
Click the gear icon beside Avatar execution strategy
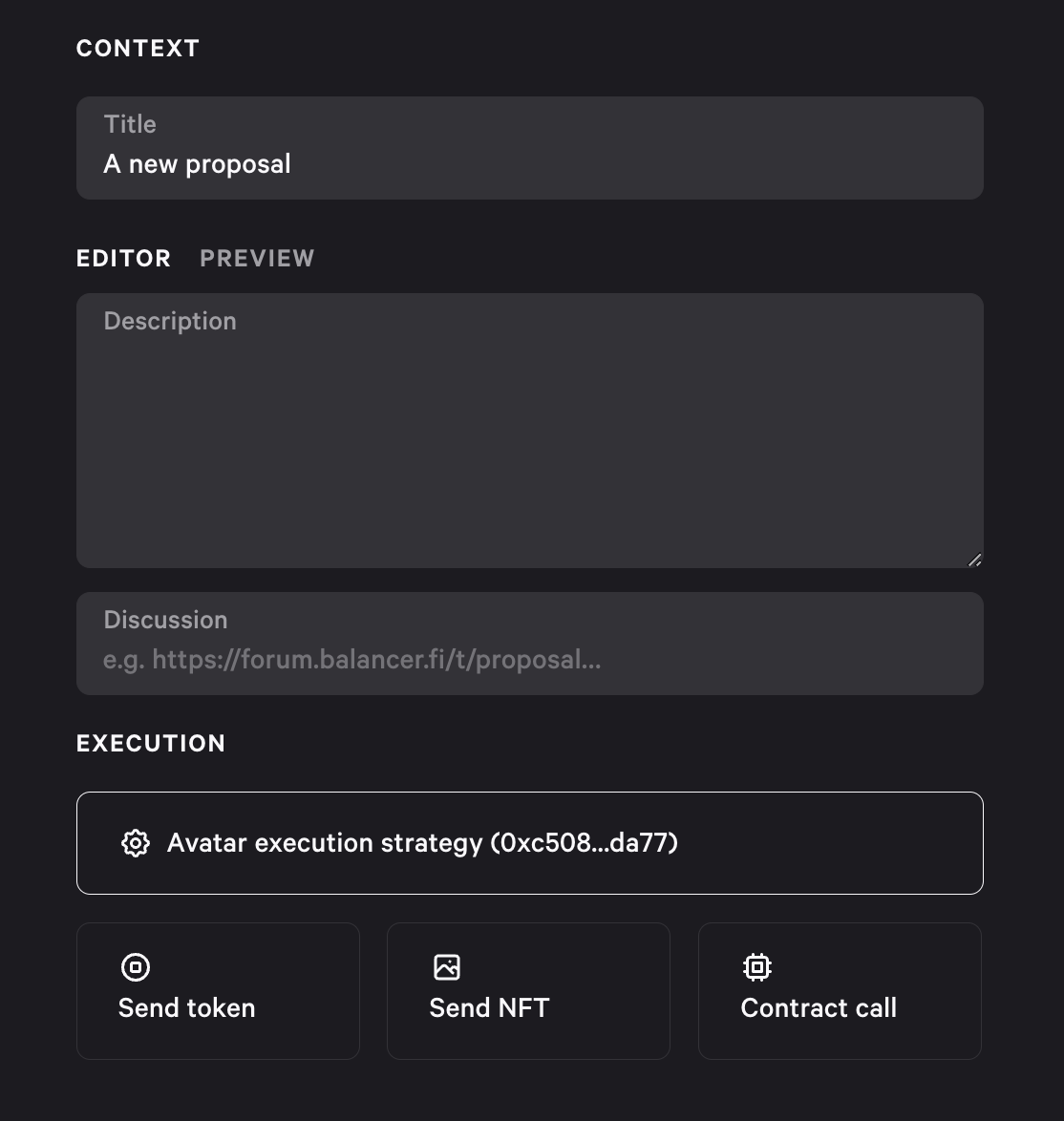(135, 843)
